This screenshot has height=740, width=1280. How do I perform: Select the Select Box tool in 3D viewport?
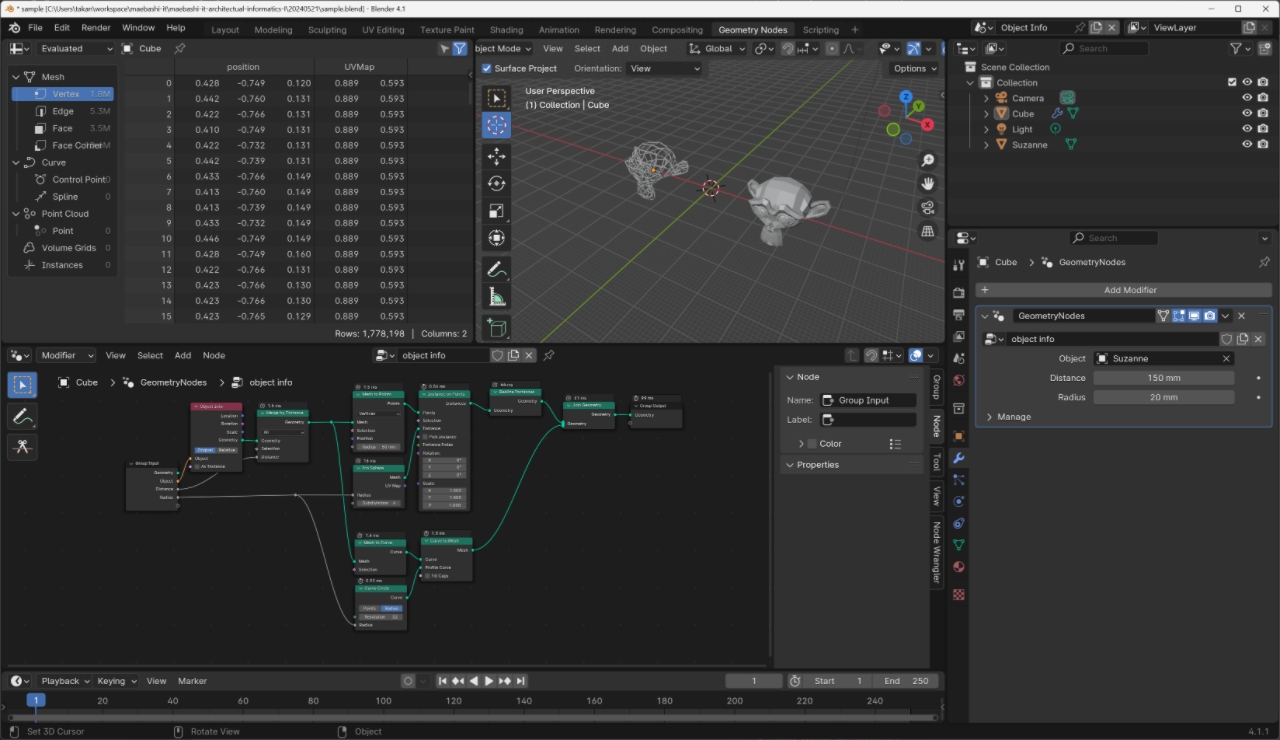pyautogui.click(x=497, y=98)
